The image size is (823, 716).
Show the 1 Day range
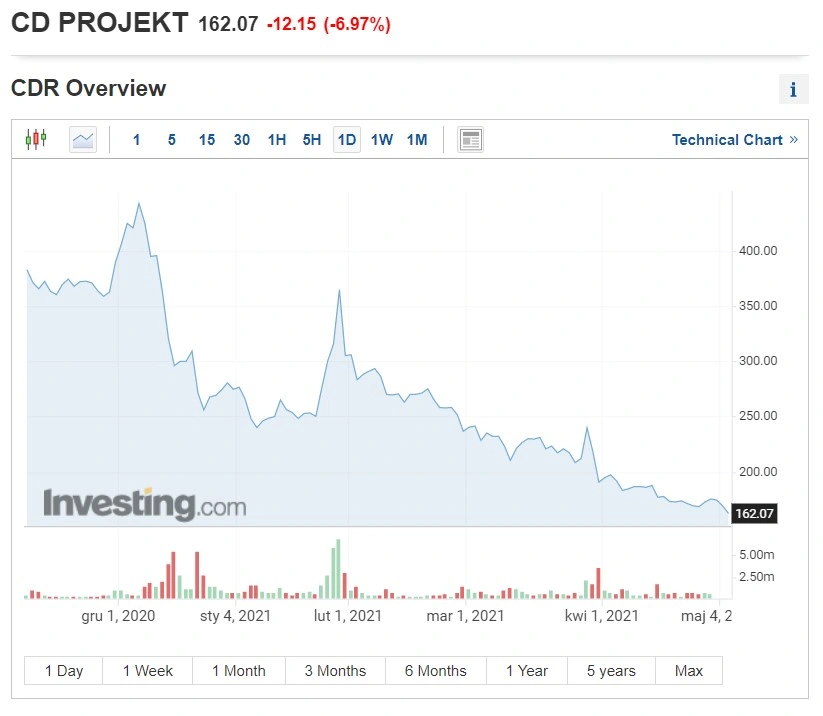(64, 670)
